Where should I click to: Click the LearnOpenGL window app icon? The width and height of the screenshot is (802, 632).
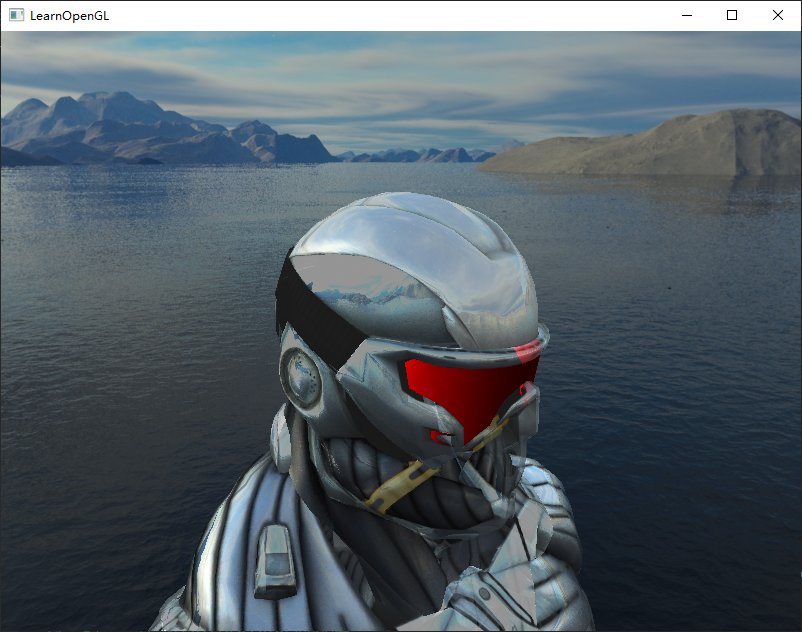click(x=16, y=15)
